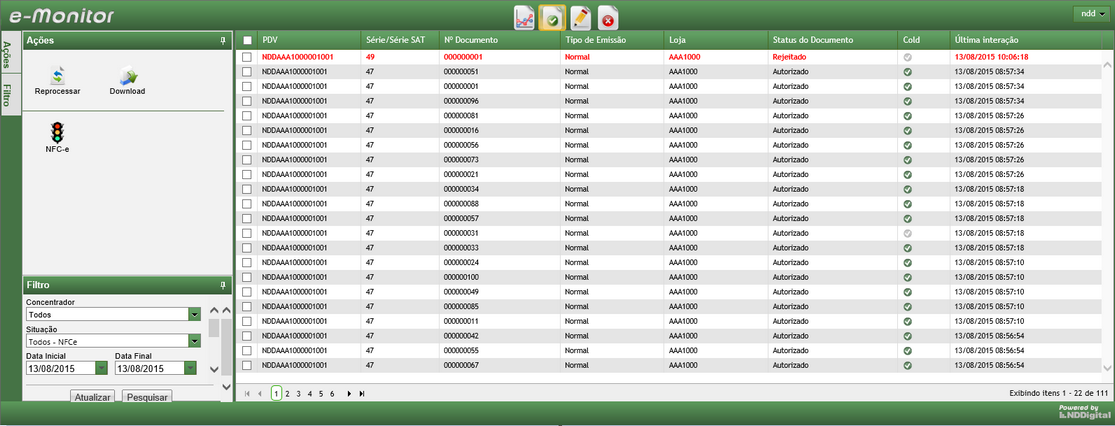The height and width of the screenshot is (426, 1115).
Task: Click the Pesquisar button
Action: coord(146,397)
